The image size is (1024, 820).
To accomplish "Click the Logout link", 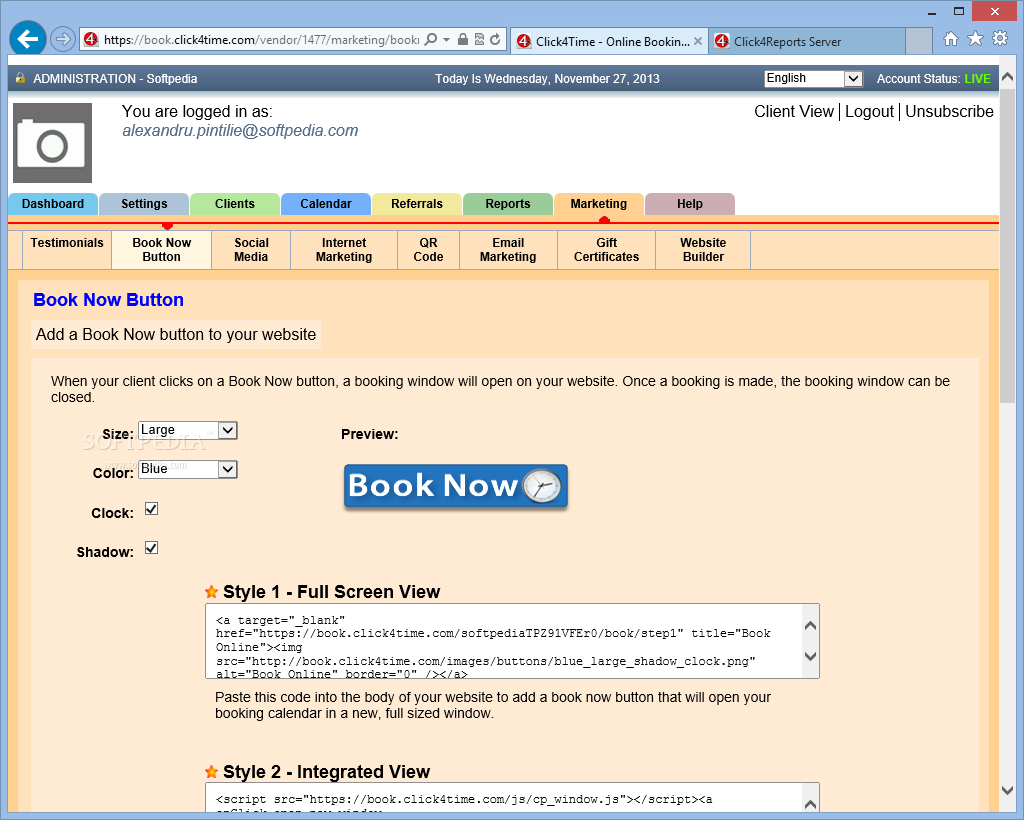I will pos(869,112).
